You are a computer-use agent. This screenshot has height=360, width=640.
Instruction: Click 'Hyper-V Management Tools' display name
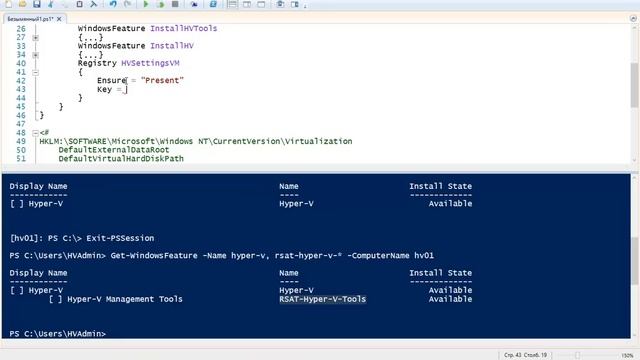pyautogui.click(x=124, y=299)
